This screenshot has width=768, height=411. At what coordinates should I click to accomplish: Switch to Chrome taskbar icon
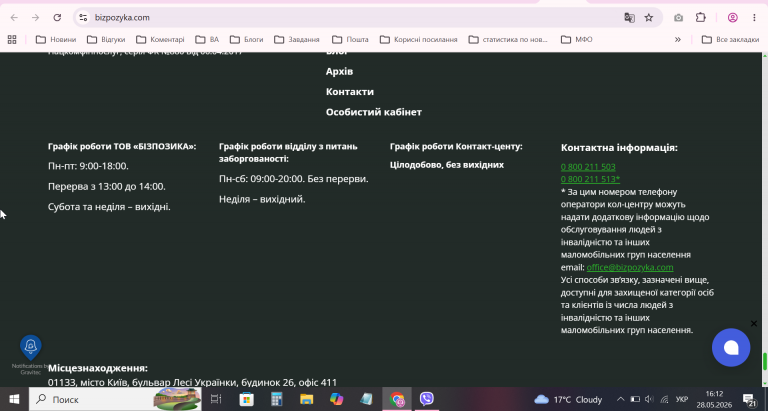[397, 399]
